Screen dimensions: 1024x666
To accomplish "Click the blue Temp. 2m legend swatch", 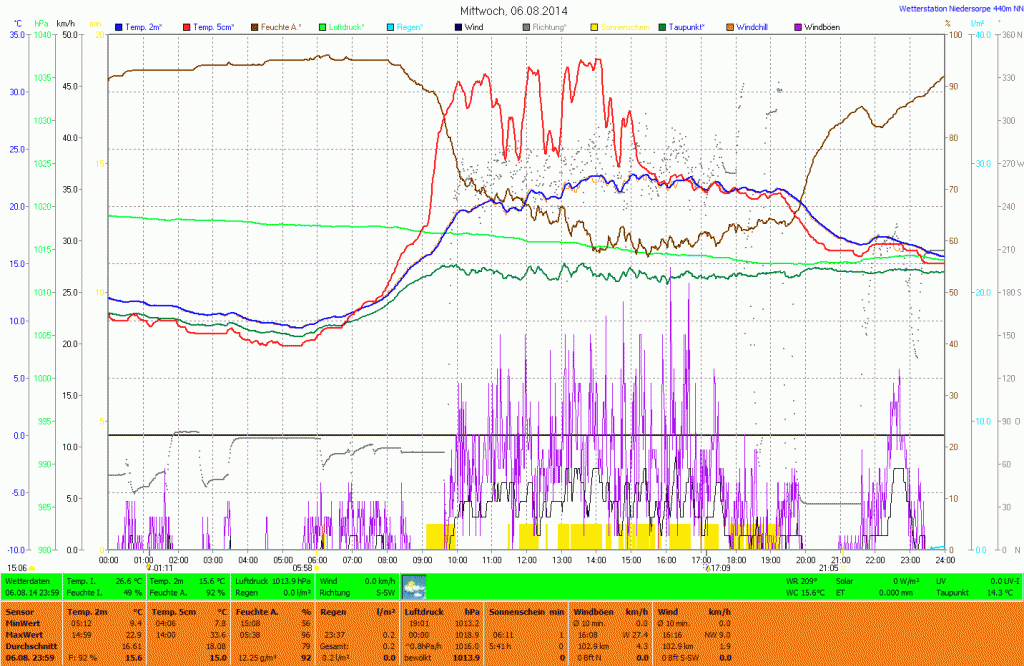I will pos(120,26).
